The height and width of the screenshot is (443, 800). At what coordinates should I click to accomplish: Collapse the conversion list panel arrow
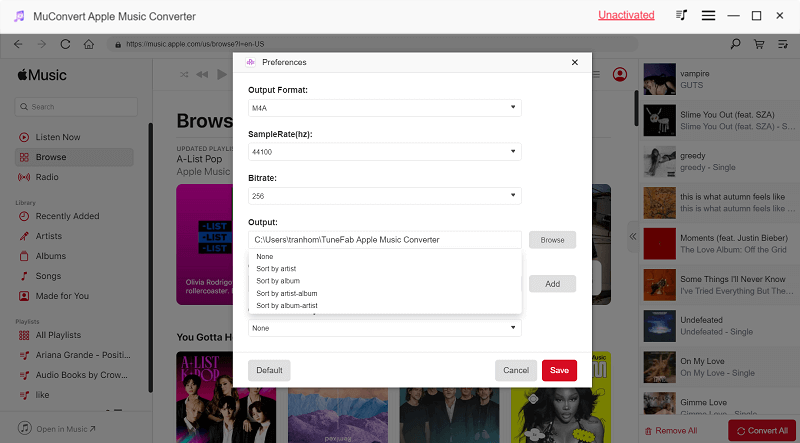(632, 236)
